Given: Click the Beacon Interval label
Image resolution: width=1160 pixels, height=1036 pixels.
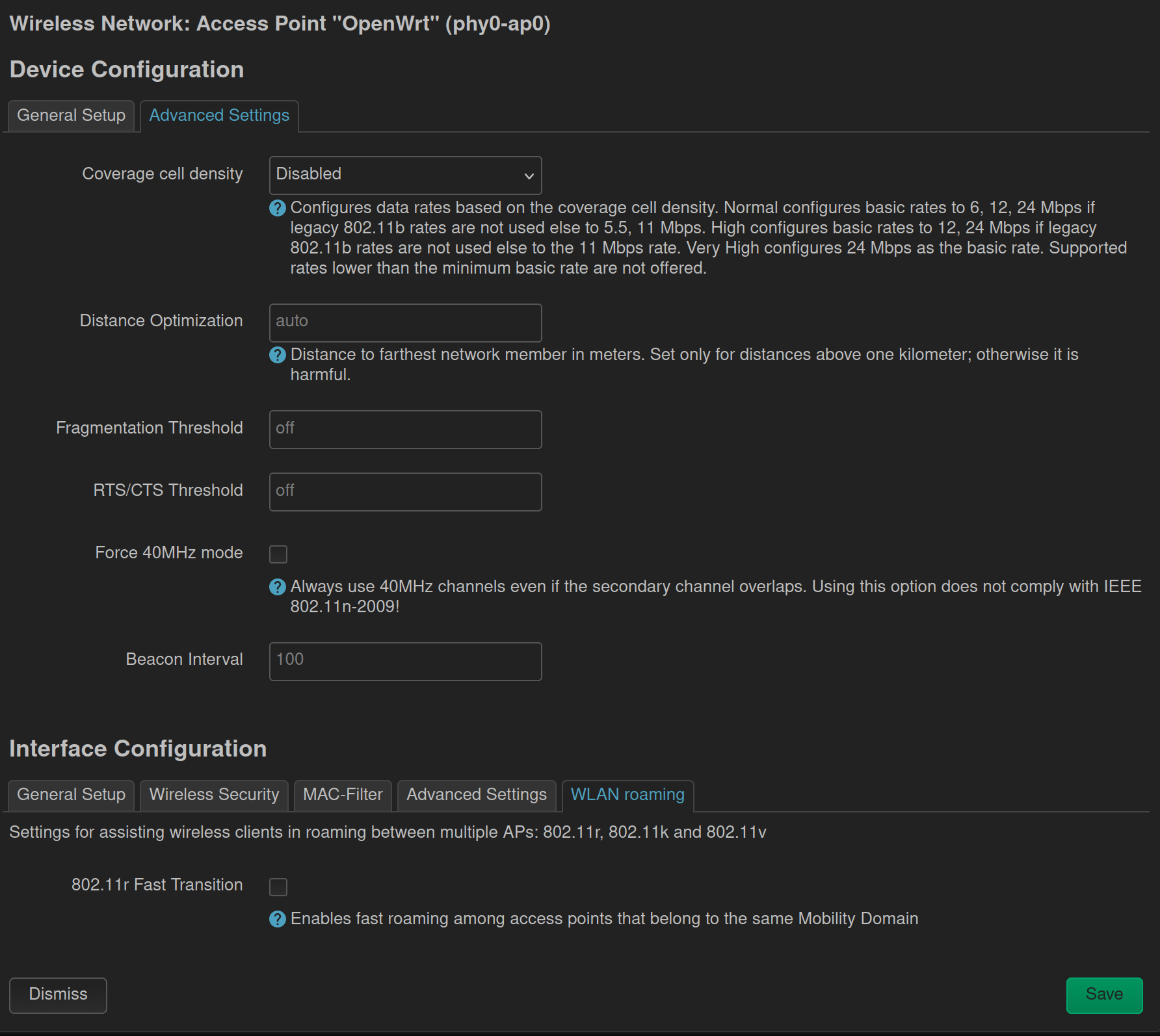Looking at the screenshot, I should click(x=185, y=659).
